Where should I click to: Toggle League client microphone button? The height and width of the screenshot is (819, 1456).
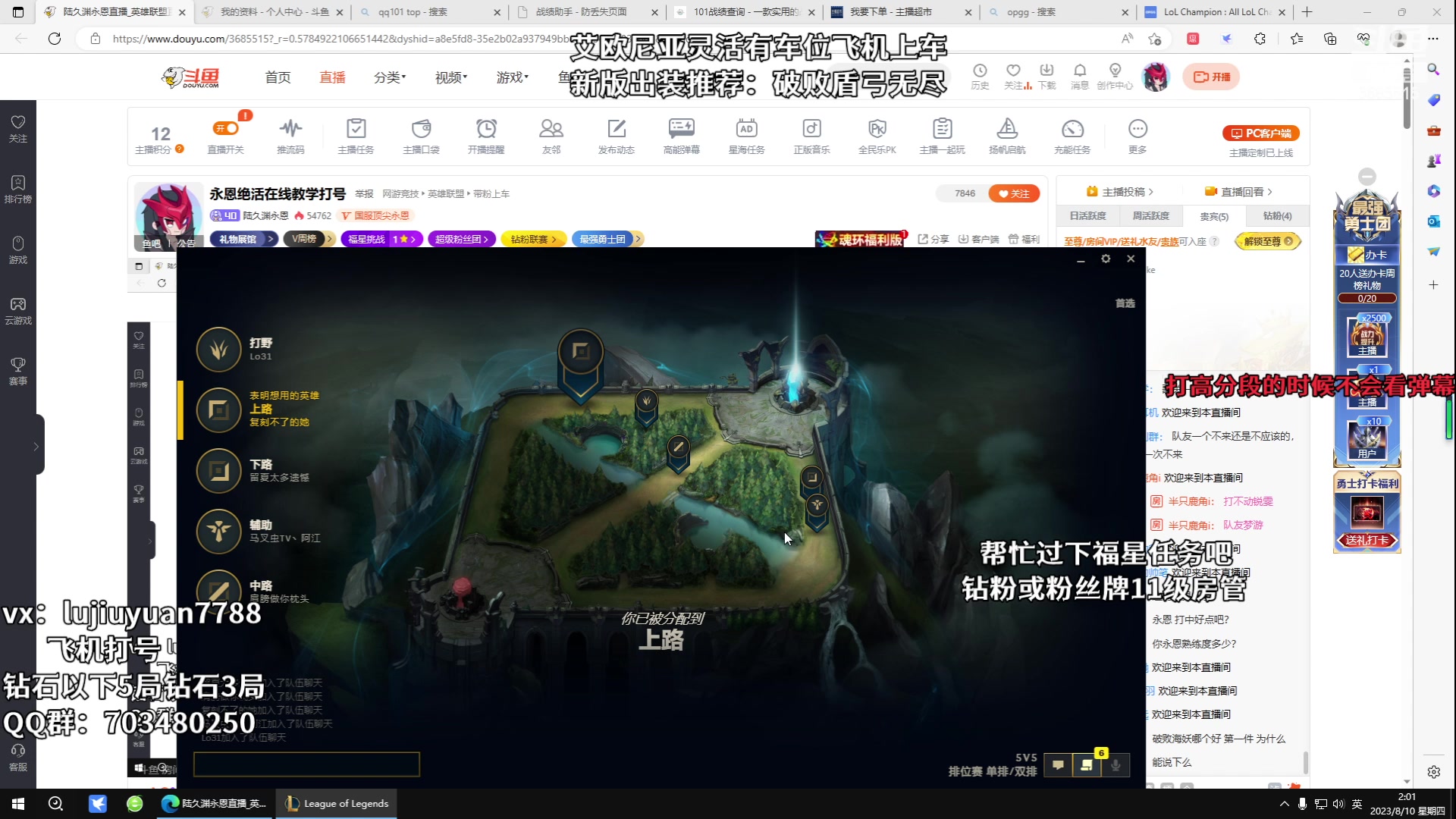[1116, 764]
